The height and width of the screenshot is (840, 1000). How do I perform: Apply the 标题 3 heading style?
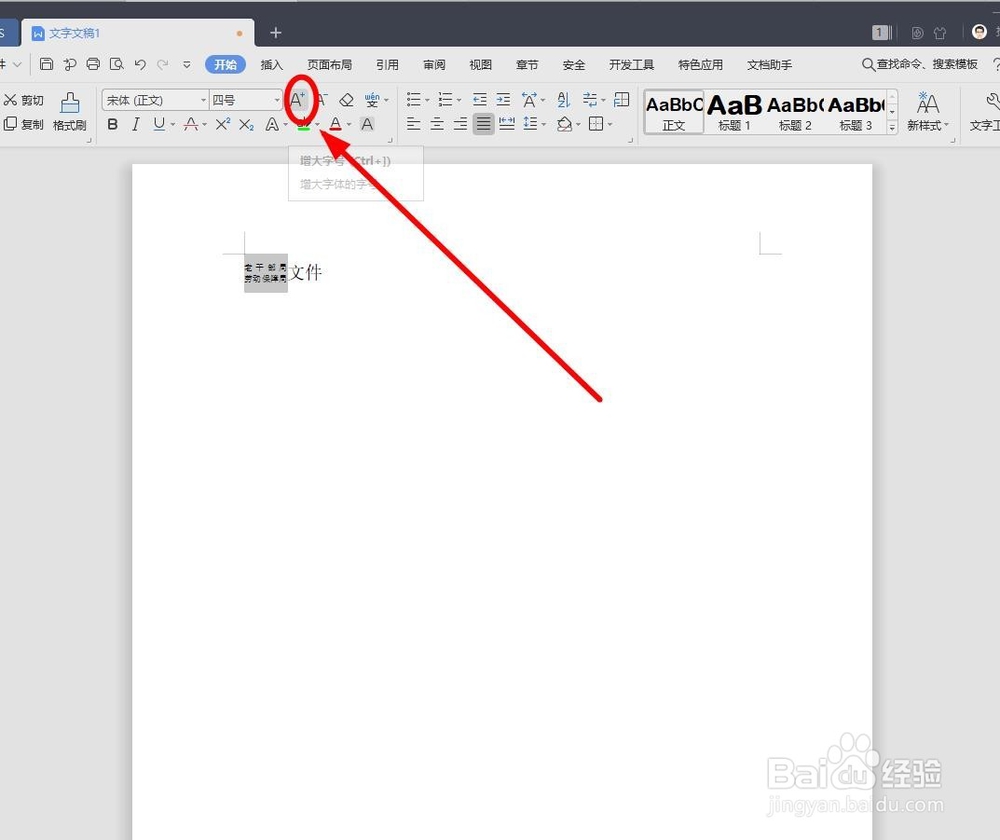855,112
